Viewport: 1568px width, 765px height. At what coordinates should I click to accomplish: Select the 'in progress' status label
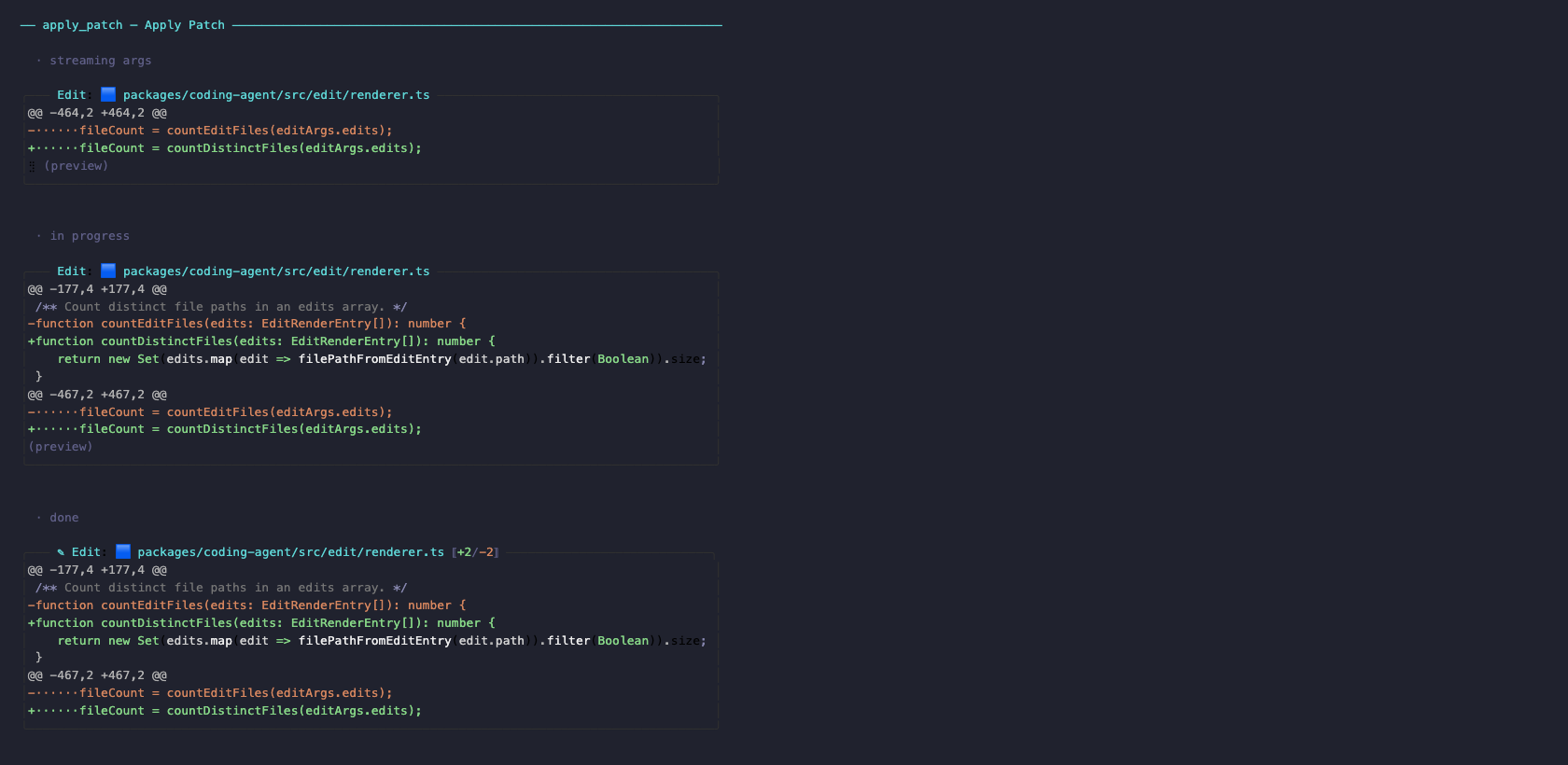point(90,236)
